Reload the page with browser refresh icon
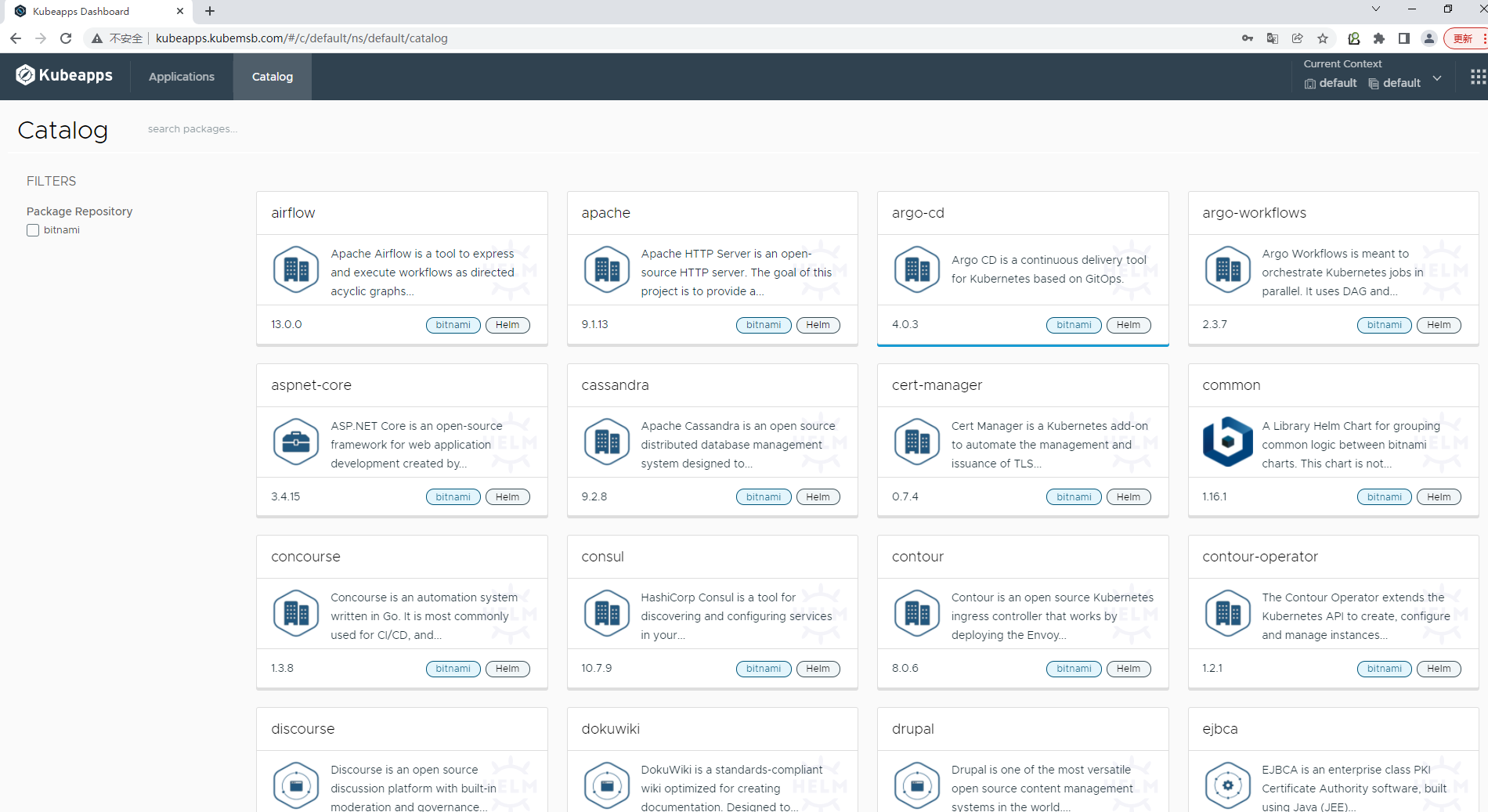 click(66, 38)
